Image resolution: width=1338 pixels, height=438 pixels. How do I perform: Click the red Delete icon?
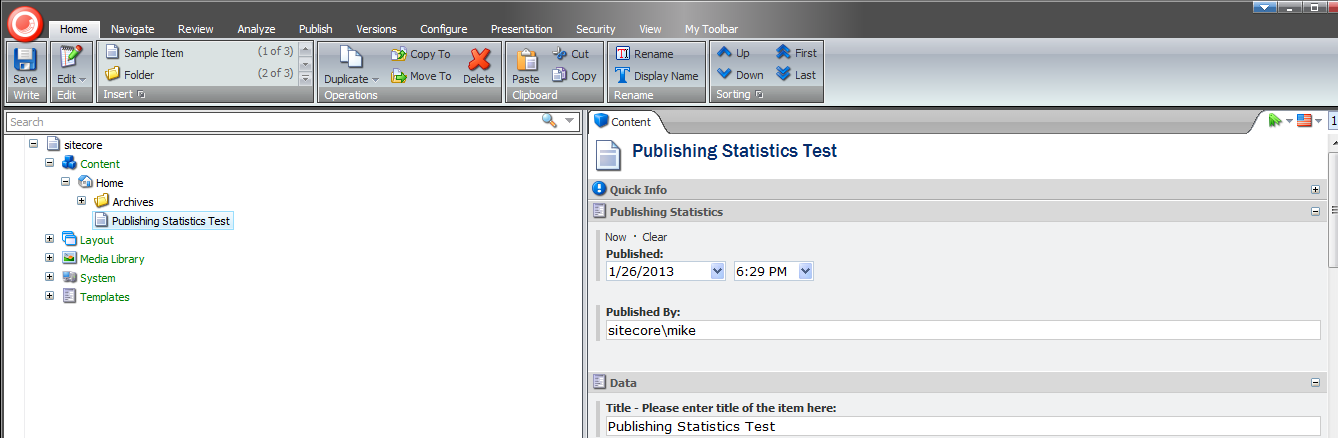pyautogui.click(x=479, y=60)
